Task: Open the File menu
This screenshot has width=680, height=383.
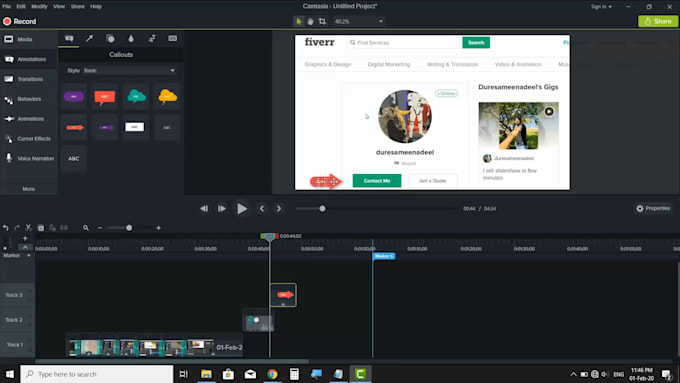Action: (7, 7)
